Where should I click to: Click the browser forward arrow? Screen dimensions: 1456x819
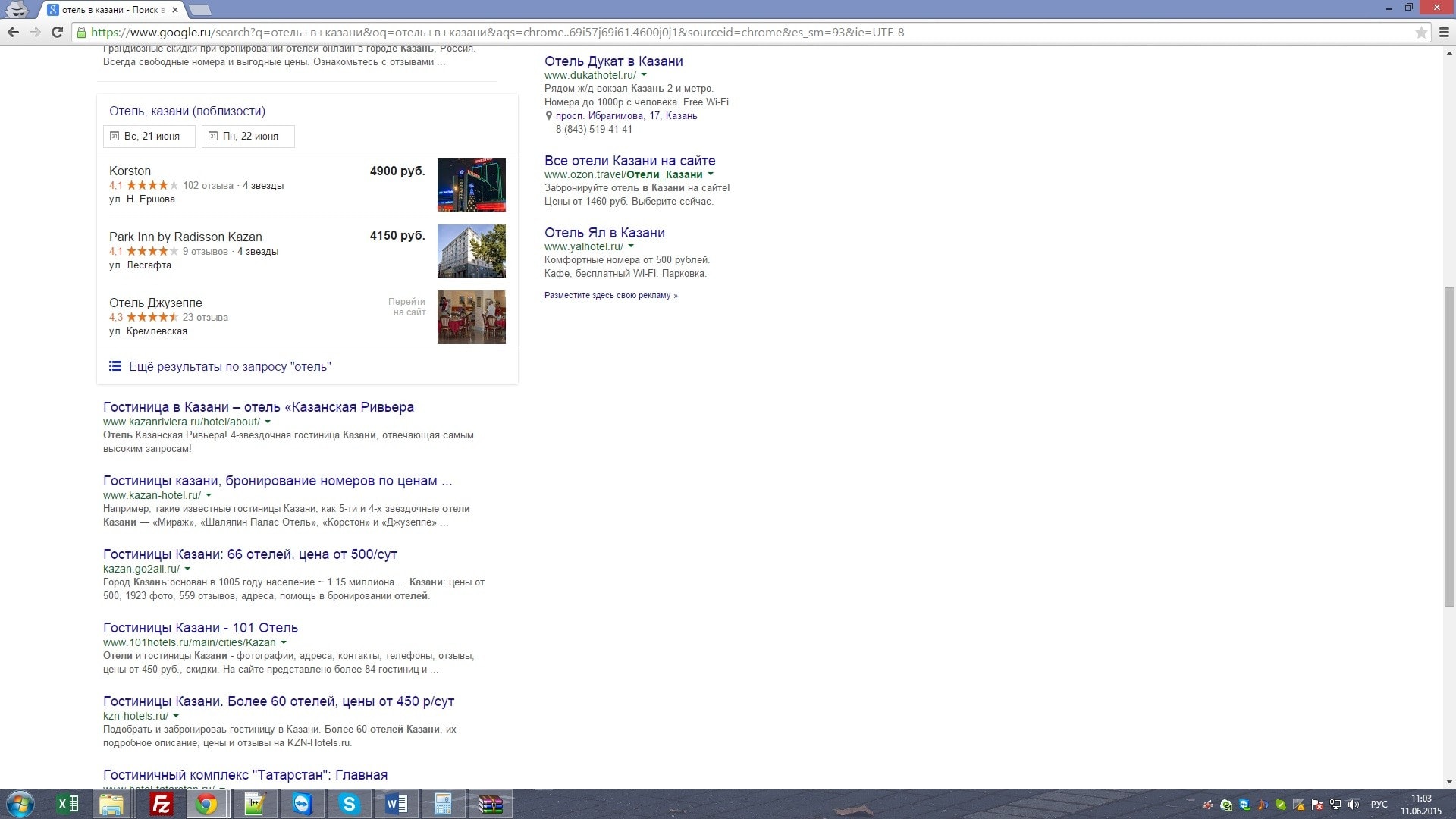[35, 32]
